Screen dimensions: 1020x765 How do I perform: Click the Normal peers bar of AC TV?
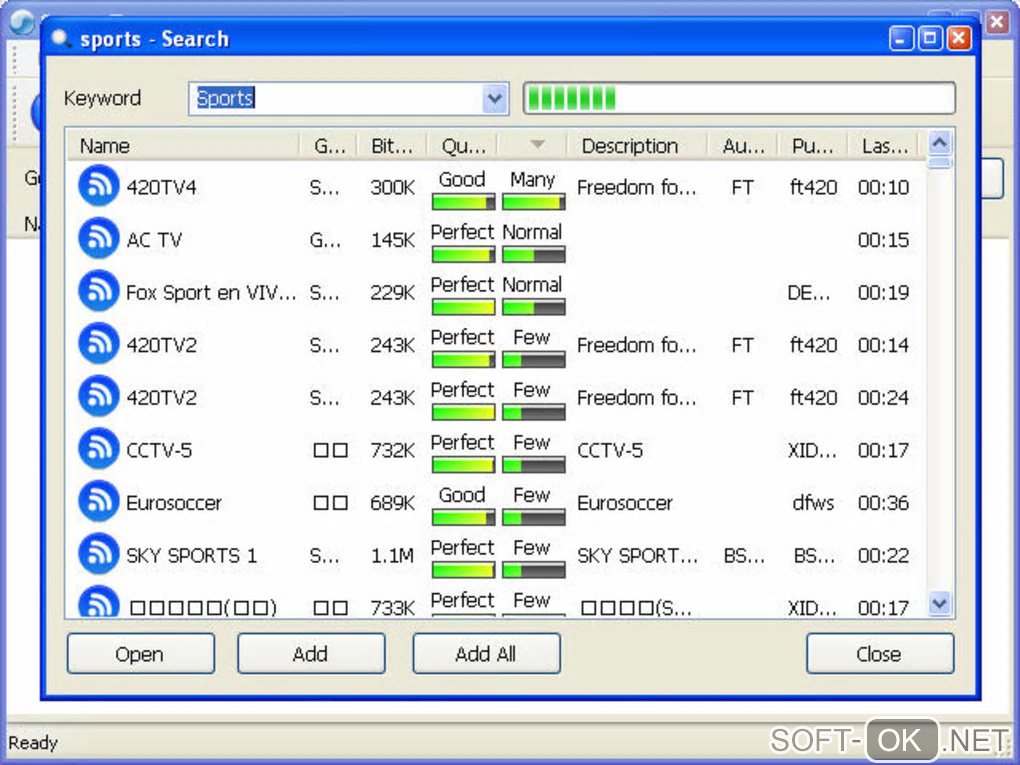pos(533,255)
